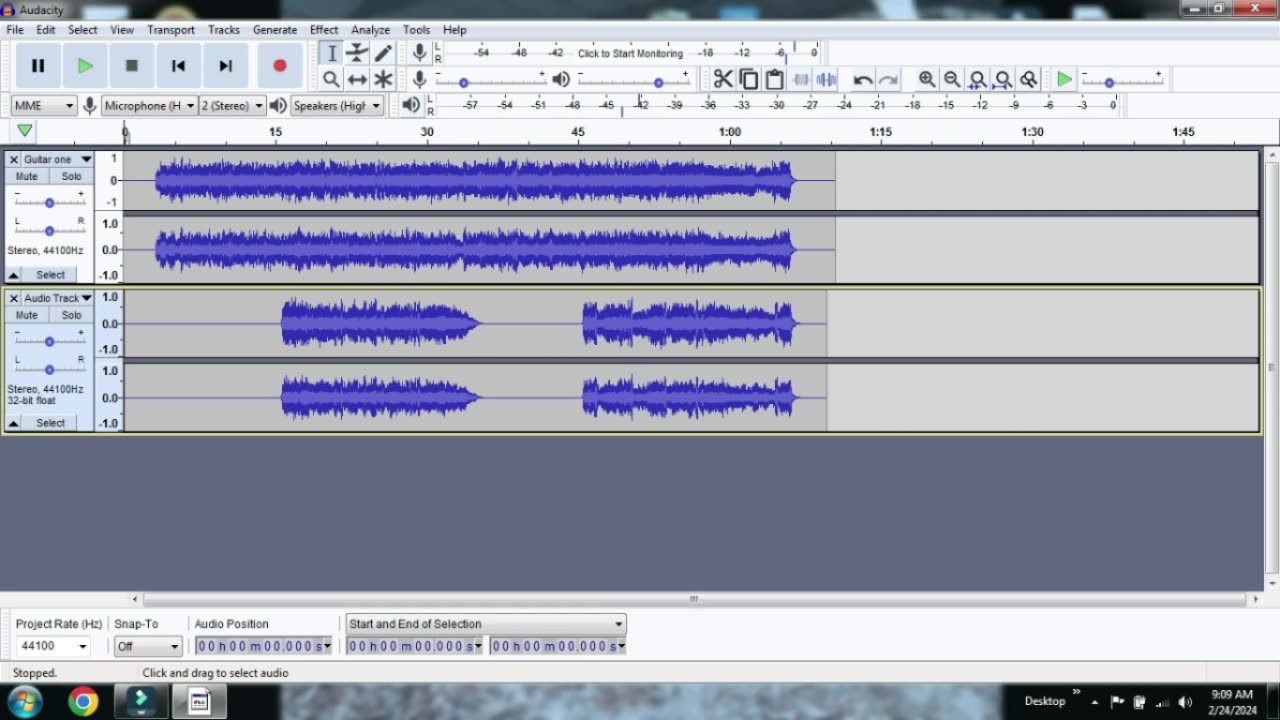Click Fit selection to width icon

(978, 79)
